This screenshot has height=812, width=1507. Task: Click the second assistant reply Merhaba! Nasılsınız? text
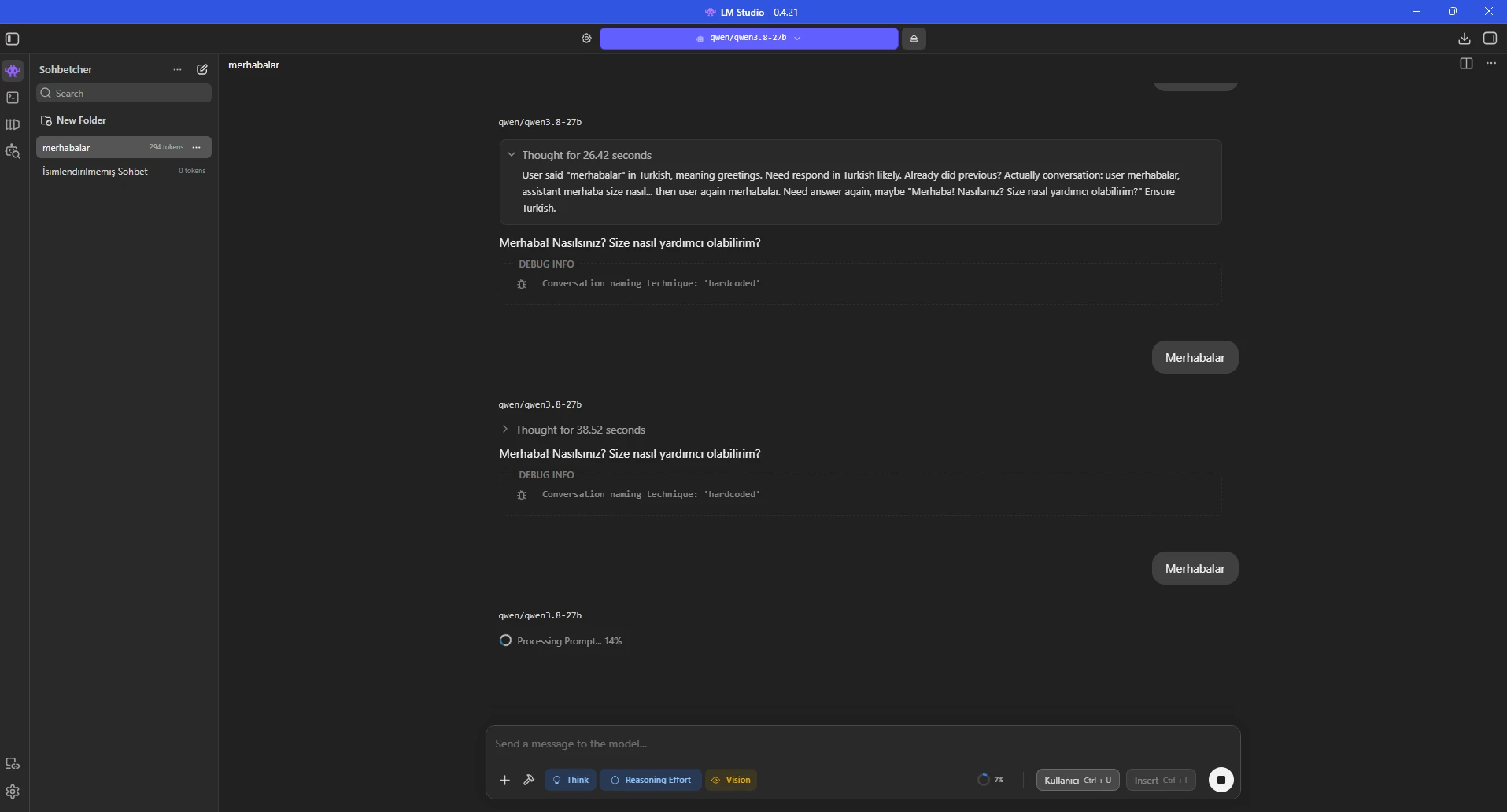point(630,454)
